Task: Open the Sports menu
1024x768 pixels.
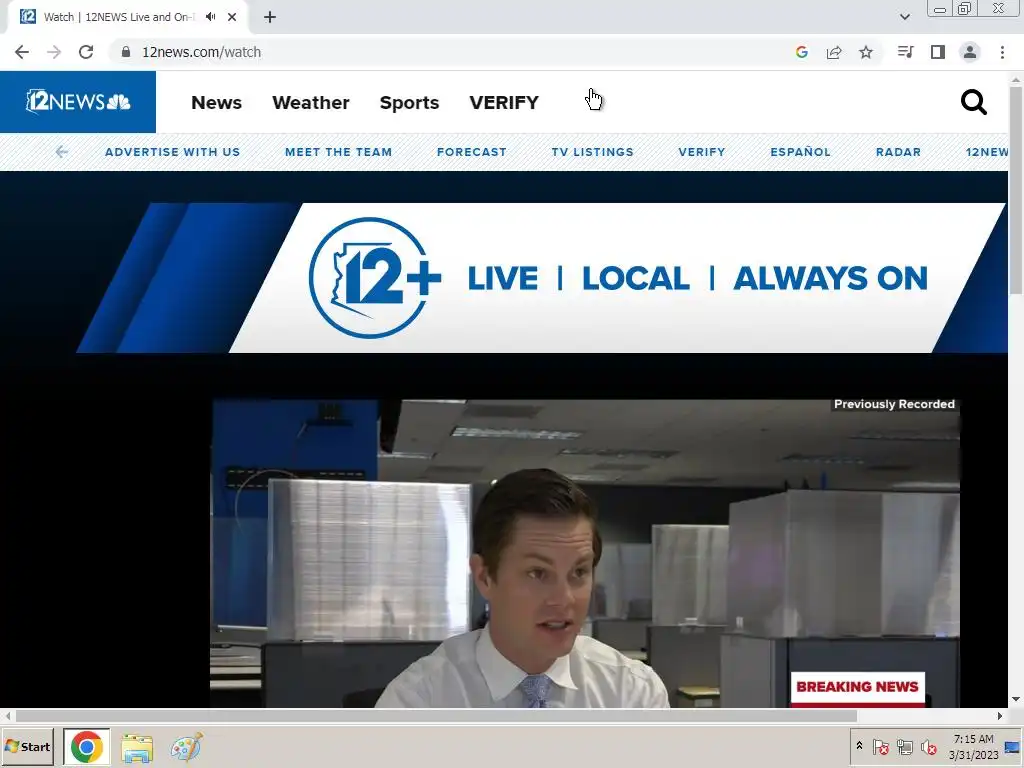Action: (409, 103)
